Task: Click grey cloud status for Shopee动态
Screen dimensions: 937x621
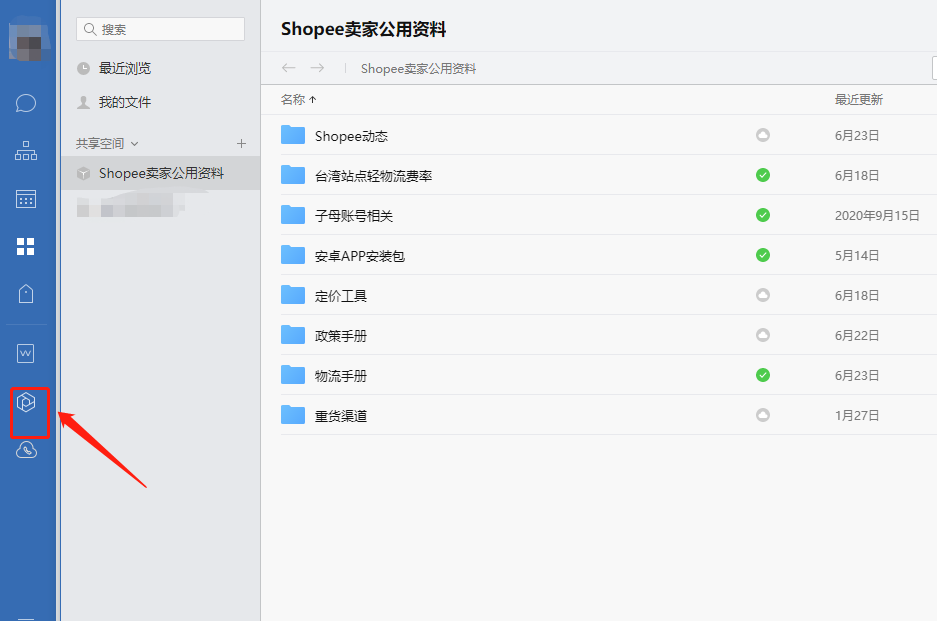Action: [763, 135]
